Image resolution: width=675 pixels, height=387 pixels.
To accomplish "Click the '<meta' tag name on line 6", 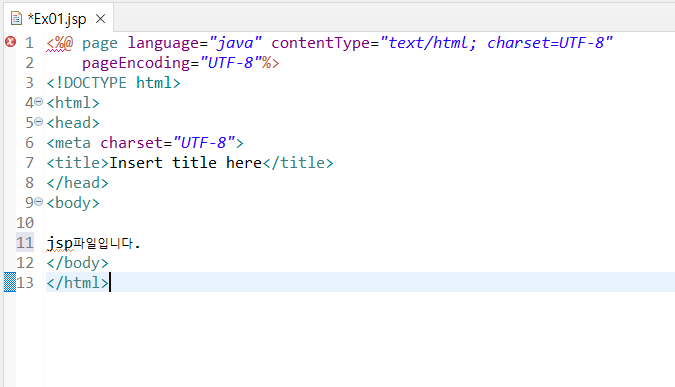I will point(68,143).
